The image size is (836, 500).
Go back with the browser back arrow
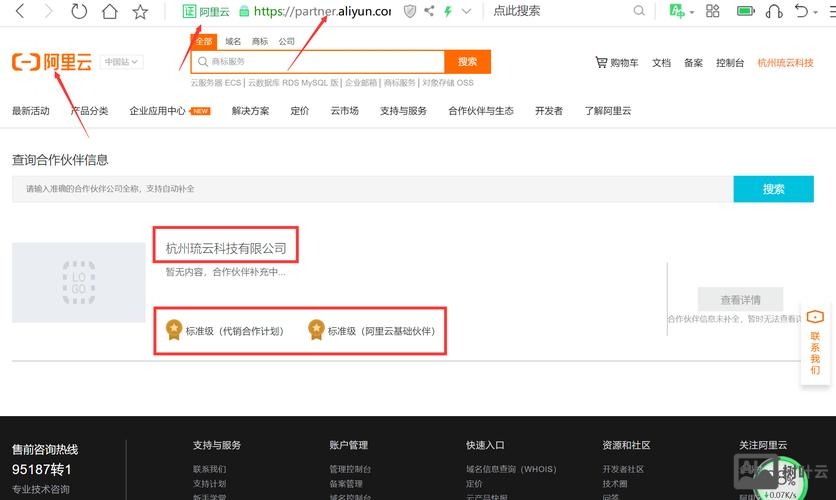point(20,11)
